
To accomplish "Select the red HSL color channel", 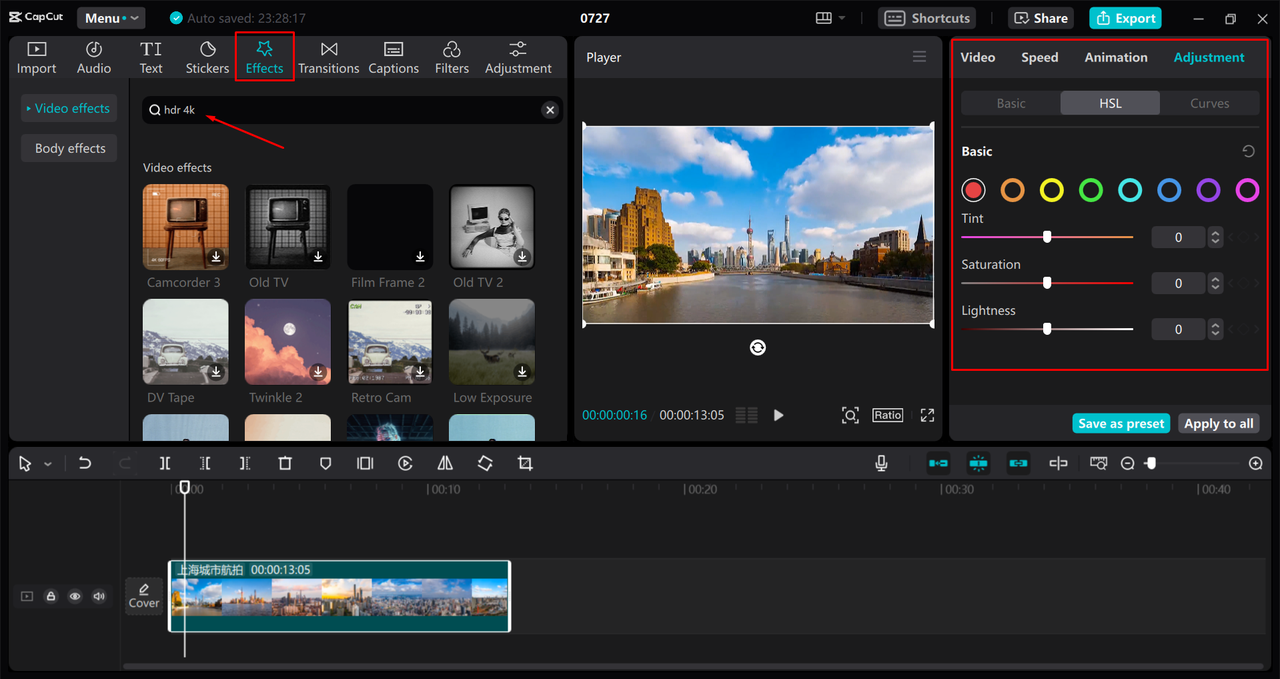I will click(973, 190).
